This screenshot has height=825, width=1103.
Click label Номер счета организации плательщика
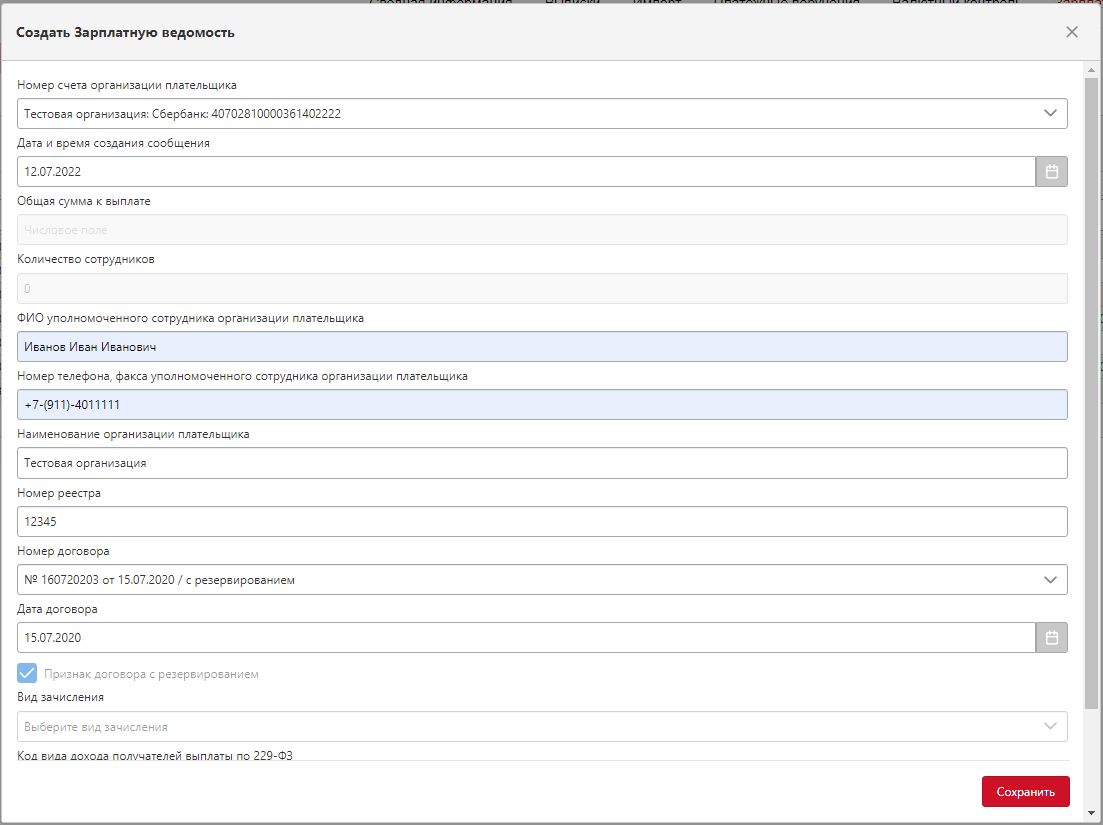tap(127, 85)
